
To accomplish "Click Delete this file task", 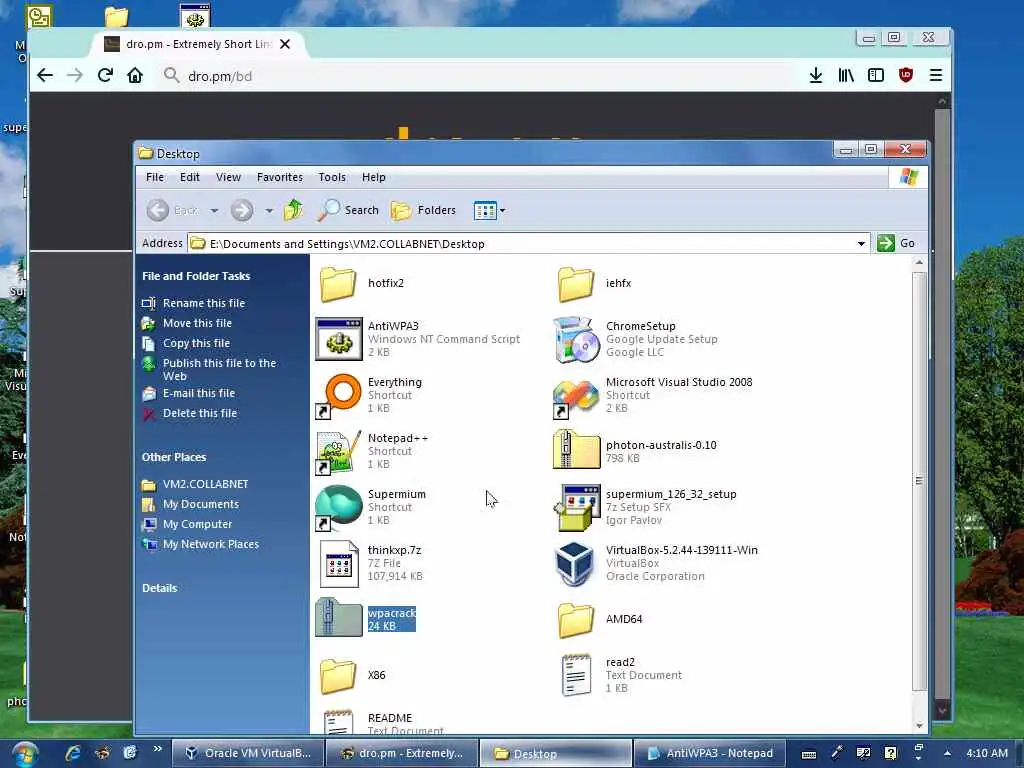I will tap(200, 413).
